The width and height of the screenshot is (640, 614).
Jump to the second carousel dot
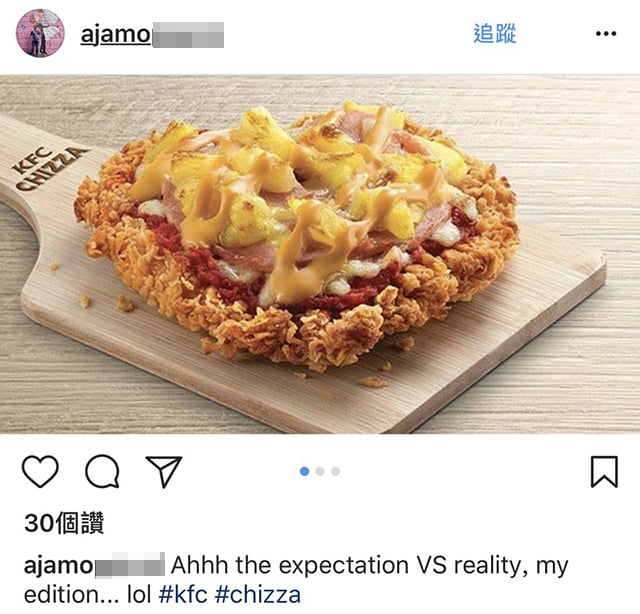coord(320,471)
